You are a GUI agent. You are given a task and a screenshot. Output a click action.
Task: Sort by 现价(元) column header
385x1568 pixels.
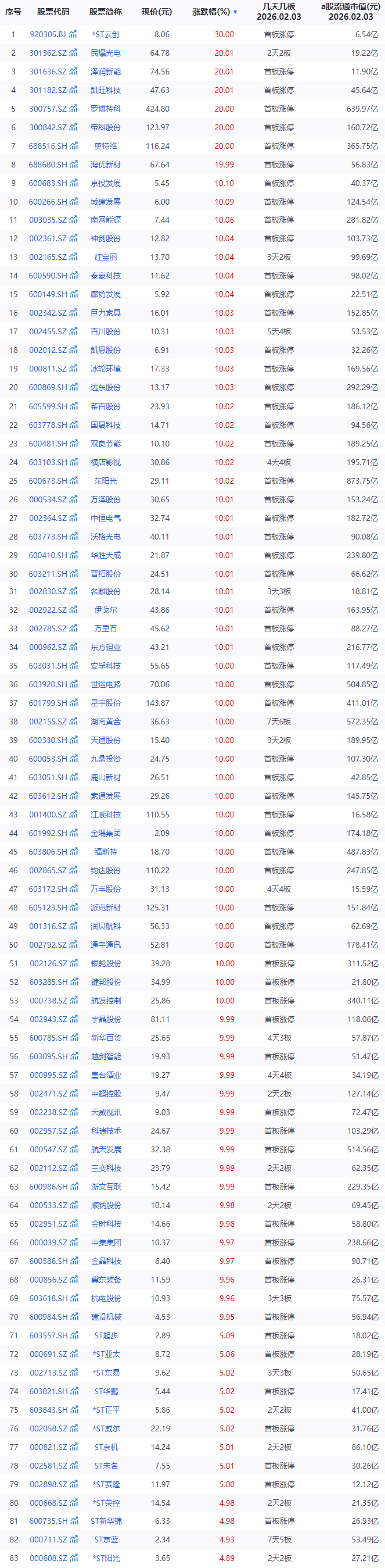(x=157, y=12)
